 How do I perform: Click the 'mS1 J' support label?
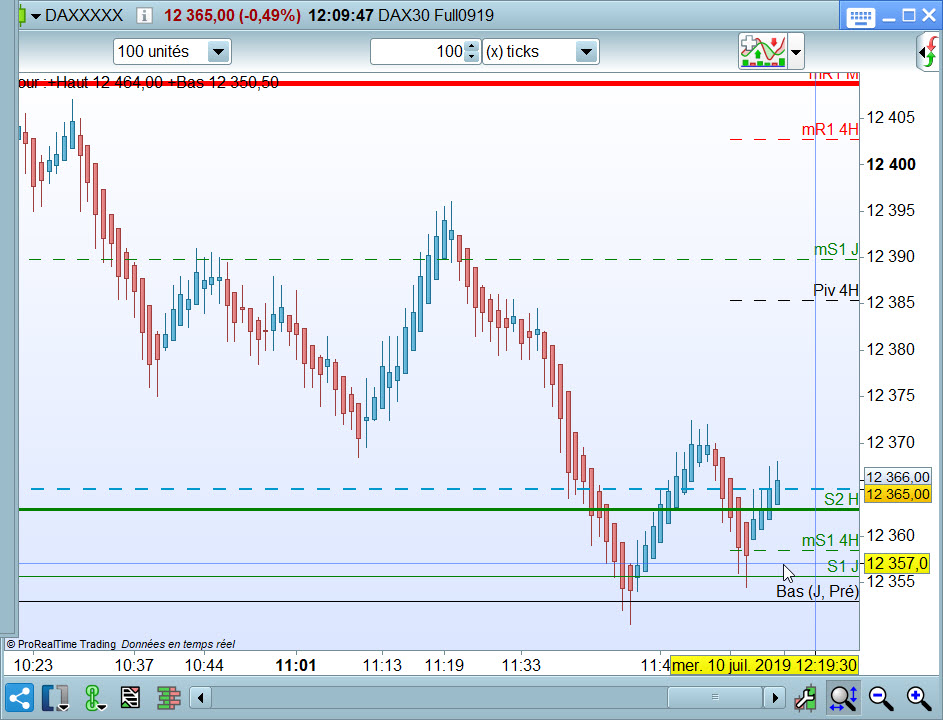point(836,249)
